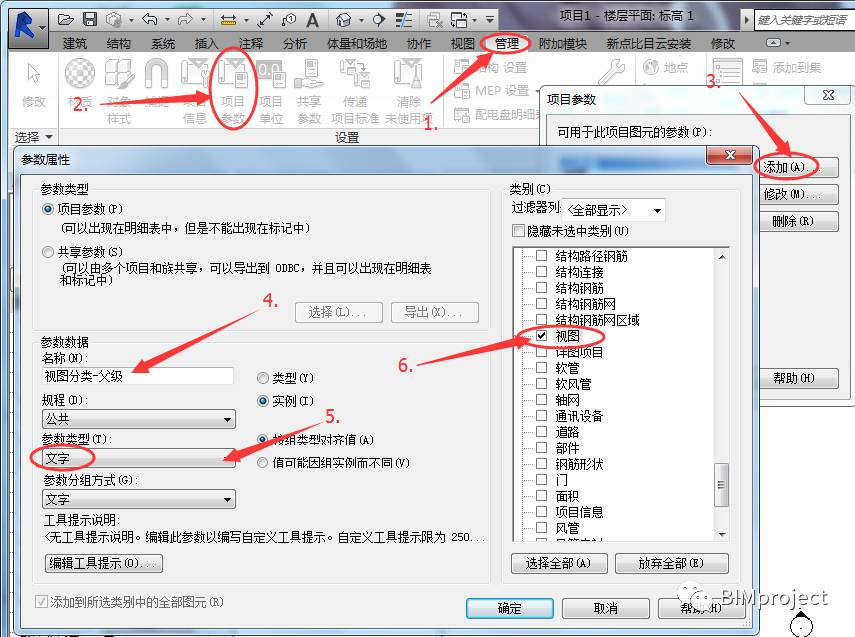Screen dimensions: 855x637
Task: Switch to the 视图 ribbon tab
Action: tap(462, 44)
